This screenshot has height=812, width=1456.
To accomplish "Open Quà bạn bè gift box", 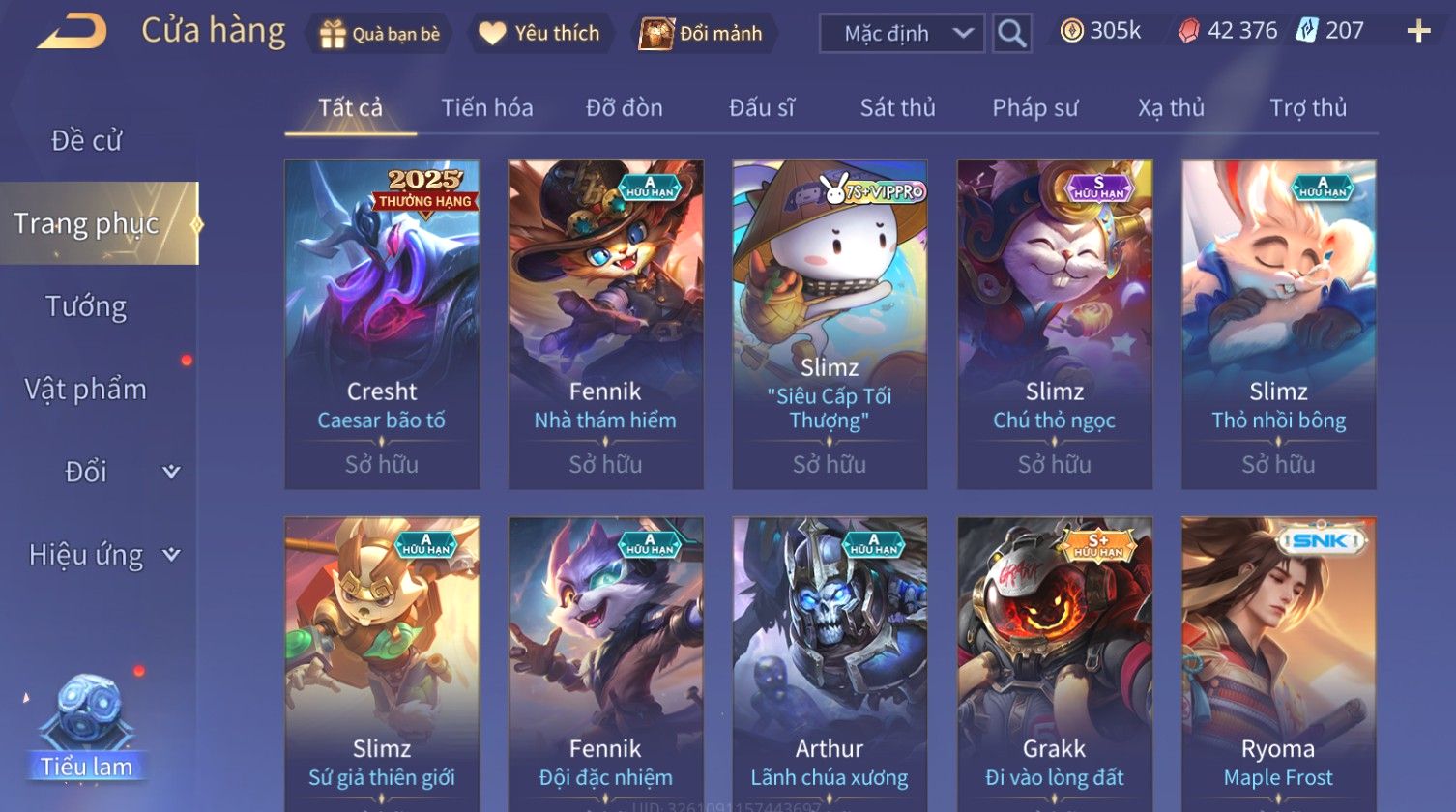I will click(x=381, y=34).
